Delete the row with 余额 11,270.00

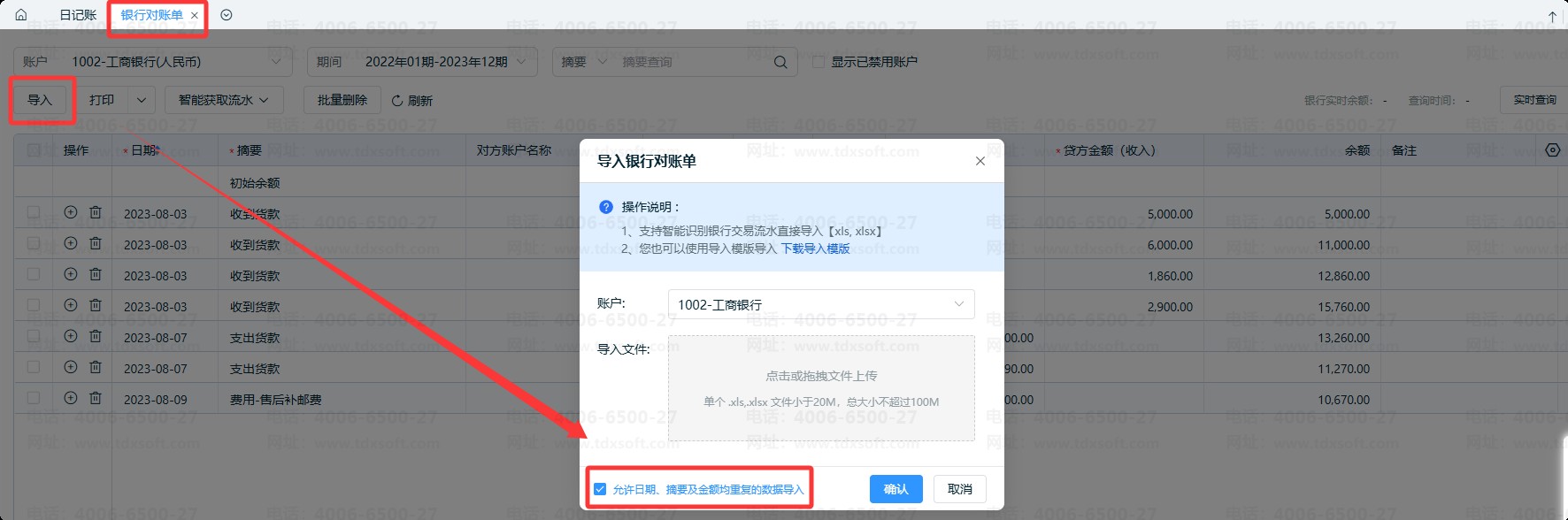96,367
